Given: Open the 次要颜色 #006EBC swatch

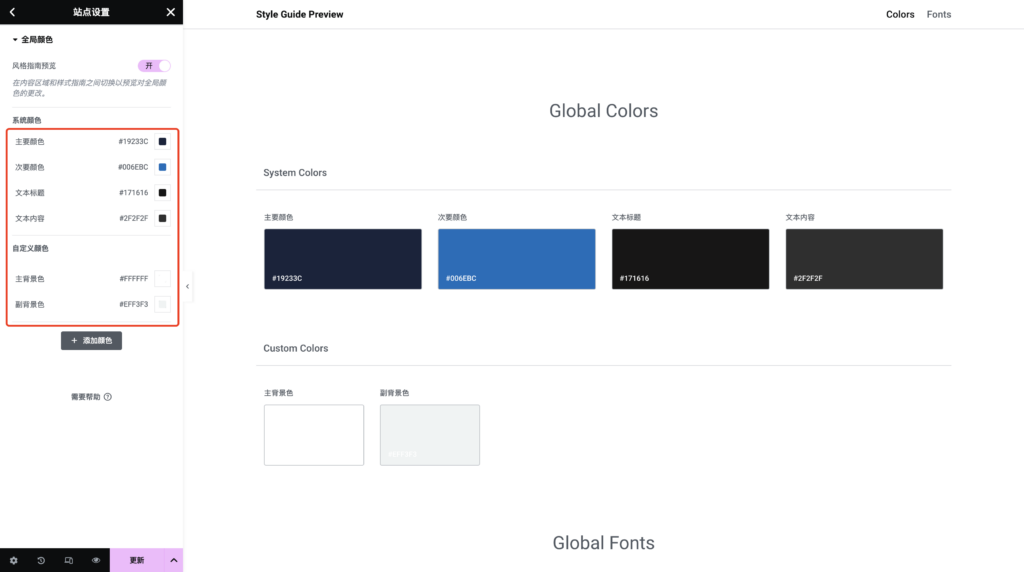Looking at the screenshot, I should [163, 167].
